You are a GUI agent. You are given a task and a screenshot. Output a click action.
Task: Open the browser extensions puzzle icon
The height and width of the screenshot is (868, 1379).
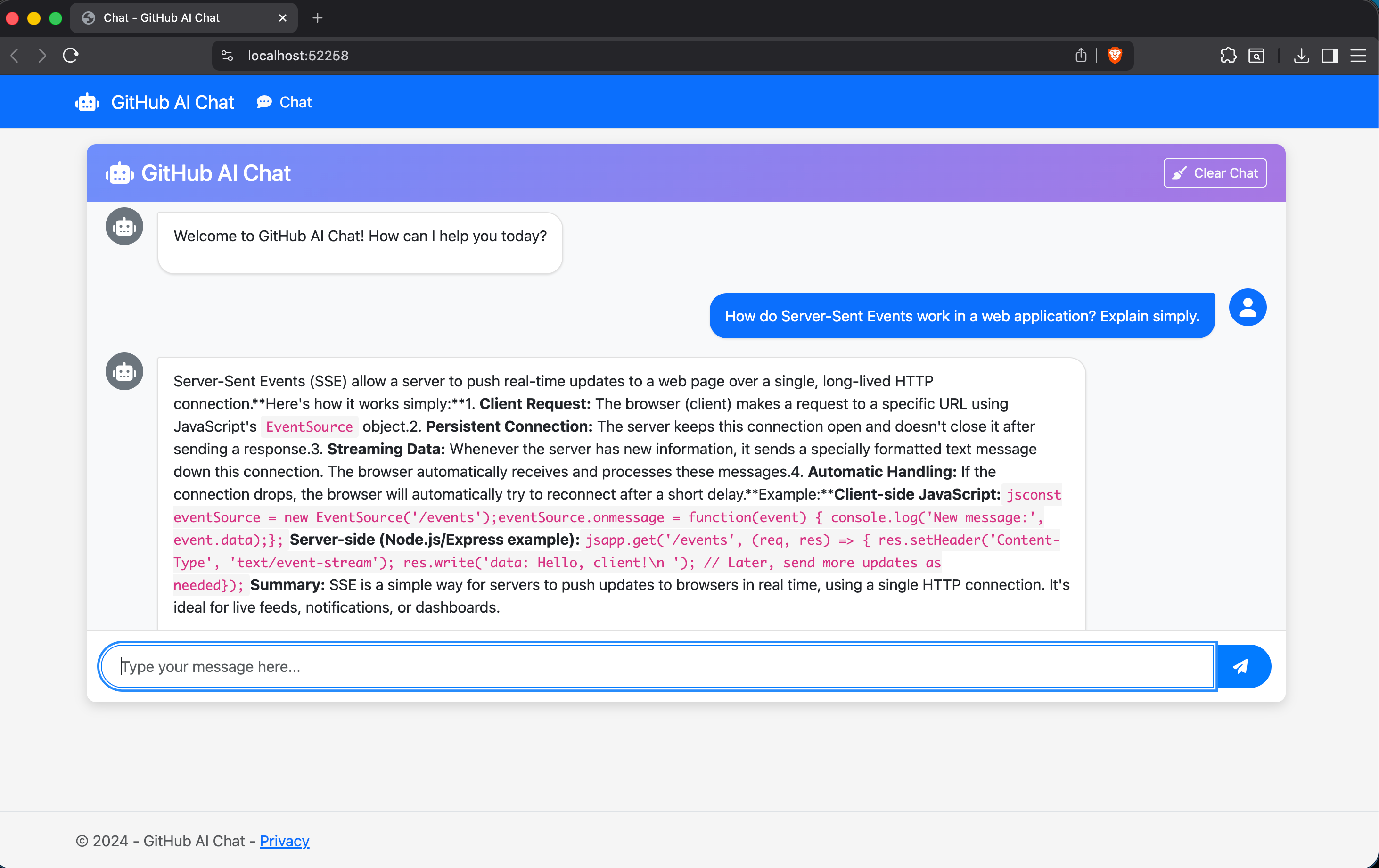[1227, 56]
